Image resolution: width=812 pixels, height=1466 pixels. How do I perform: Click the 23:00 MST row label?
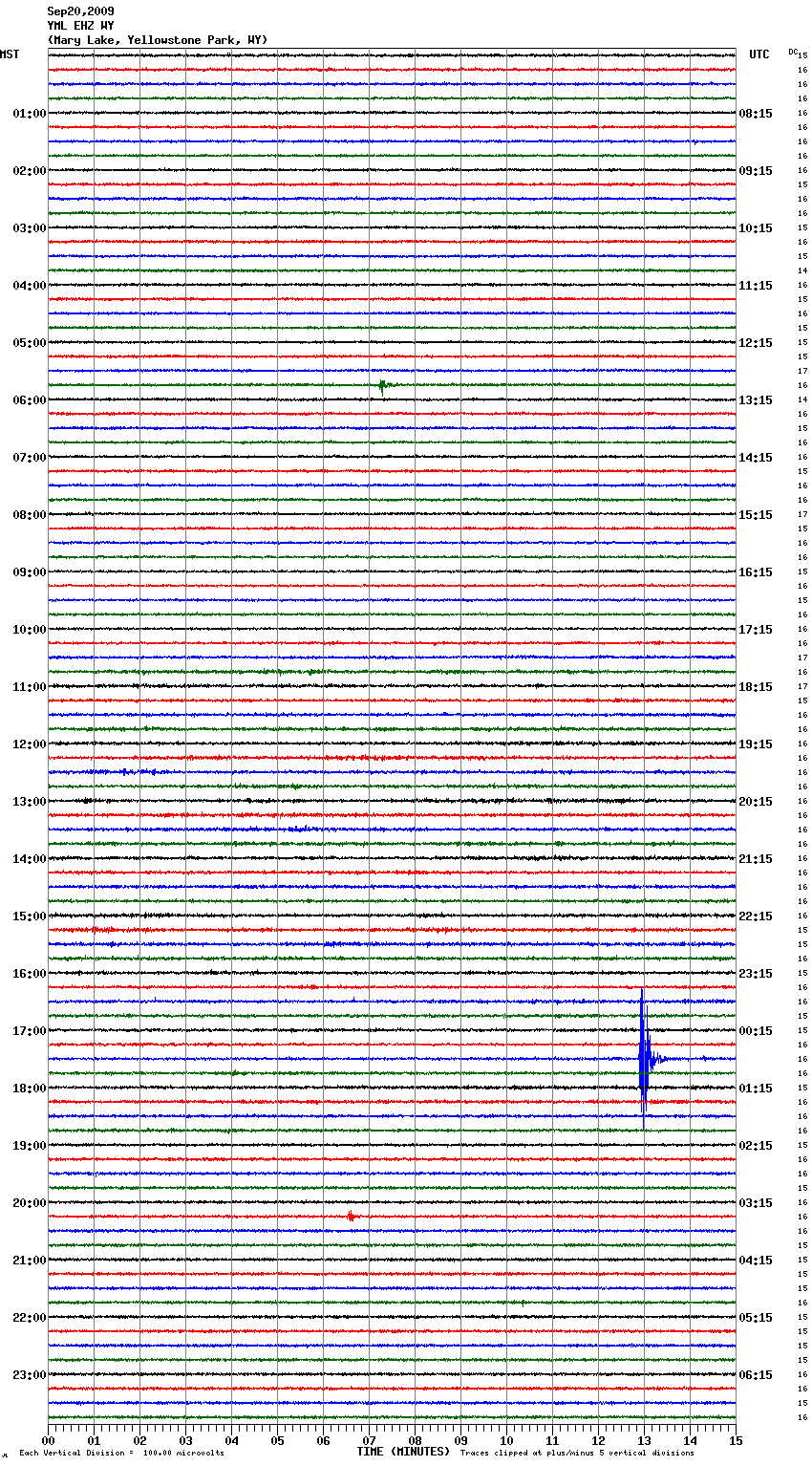point(29,1375)
